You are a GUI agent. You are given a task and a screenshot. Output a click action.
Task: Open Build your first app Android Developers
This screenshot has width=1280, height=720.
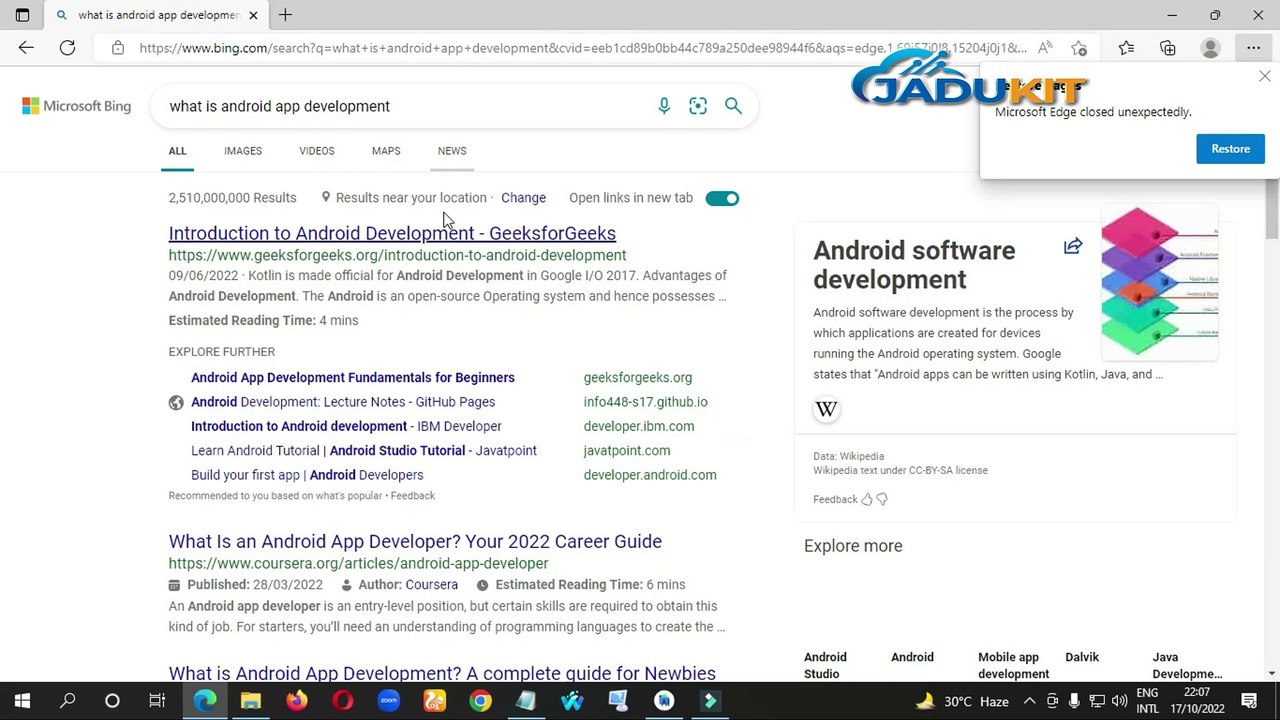point(307,475)
